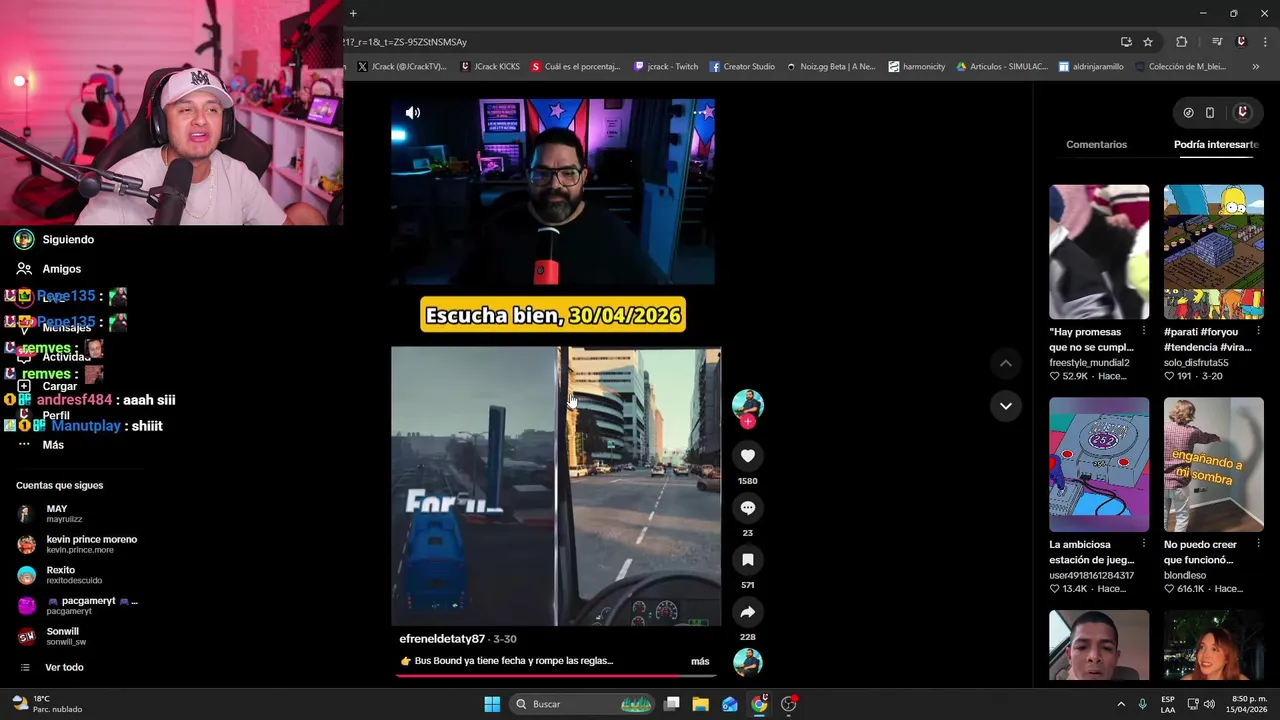Open Chrome three-dot menu

tap(1266, 42)
